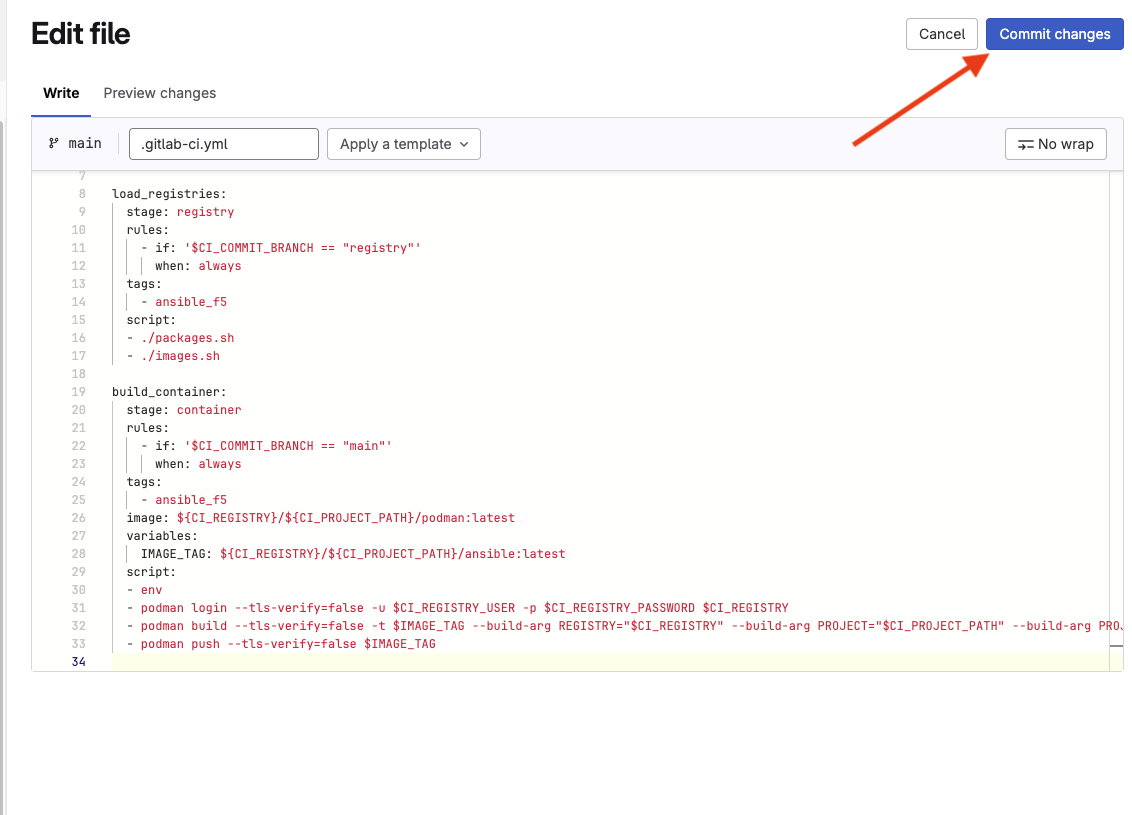Click line number 8 in gutter

pos(82,193)
